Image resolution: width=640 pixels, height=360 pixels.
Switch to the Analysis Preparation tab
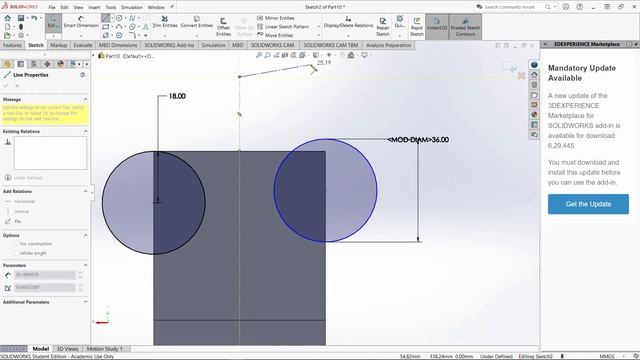click(389, 45)
